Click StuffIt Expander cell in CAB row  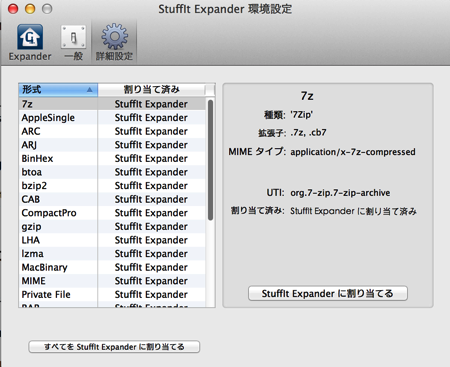(x=151, y=199)
